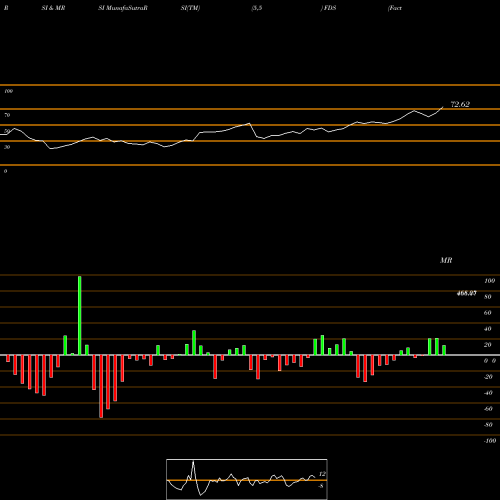The image size is (500, 500).
Task: Select the 'SI MunafaSutraR' header text
Action: coord(123,8)
